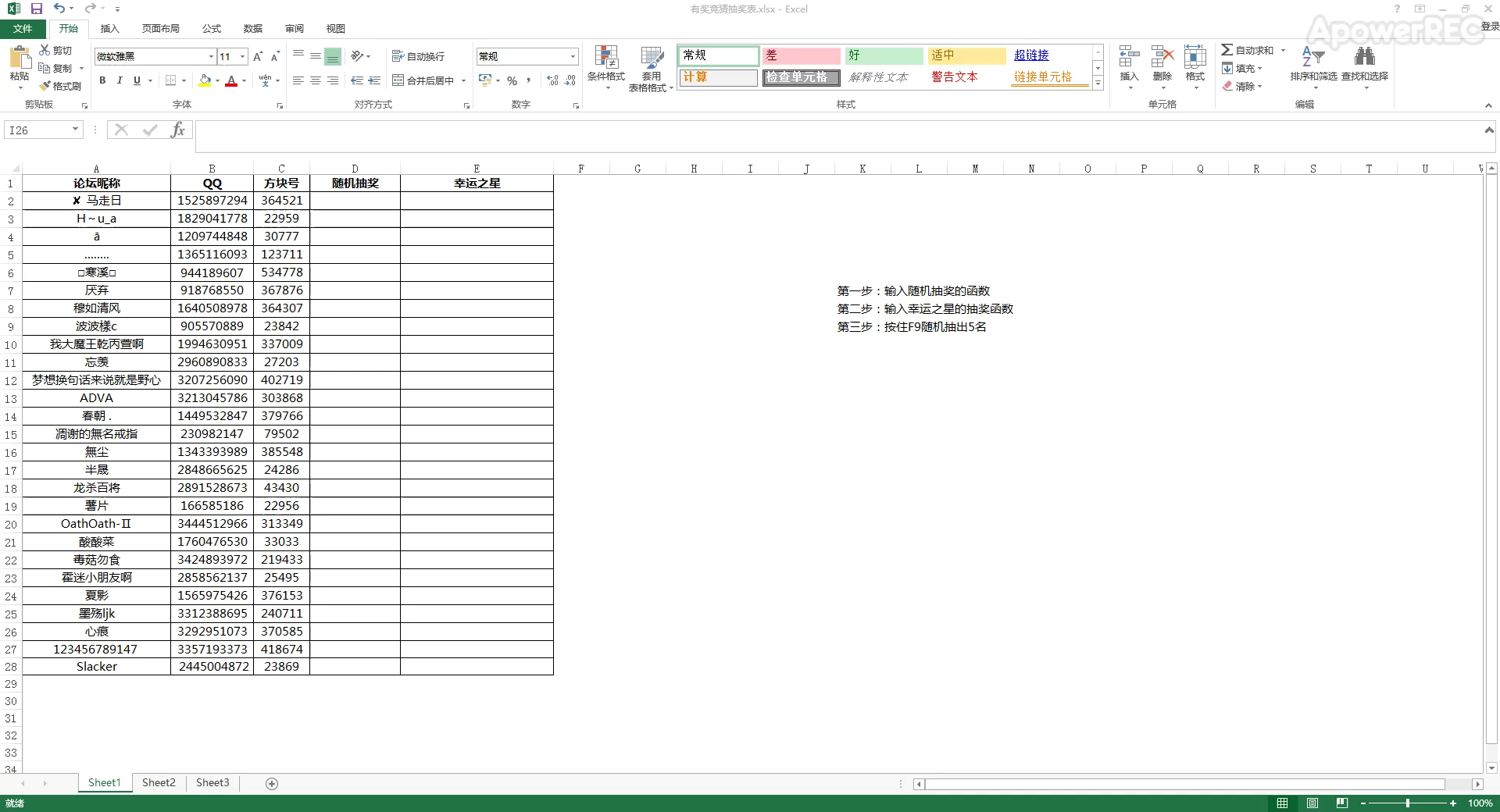Viewport: 1500px width, 812px height.
Task: Toggle align text right
Action: pyautogui.click(x=333, y=80)
